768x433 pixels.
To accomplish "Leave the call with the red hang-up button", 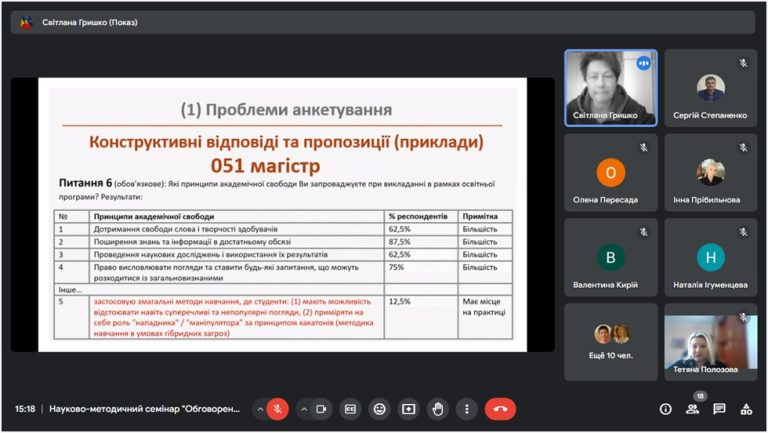I will (x=500, y=409).
